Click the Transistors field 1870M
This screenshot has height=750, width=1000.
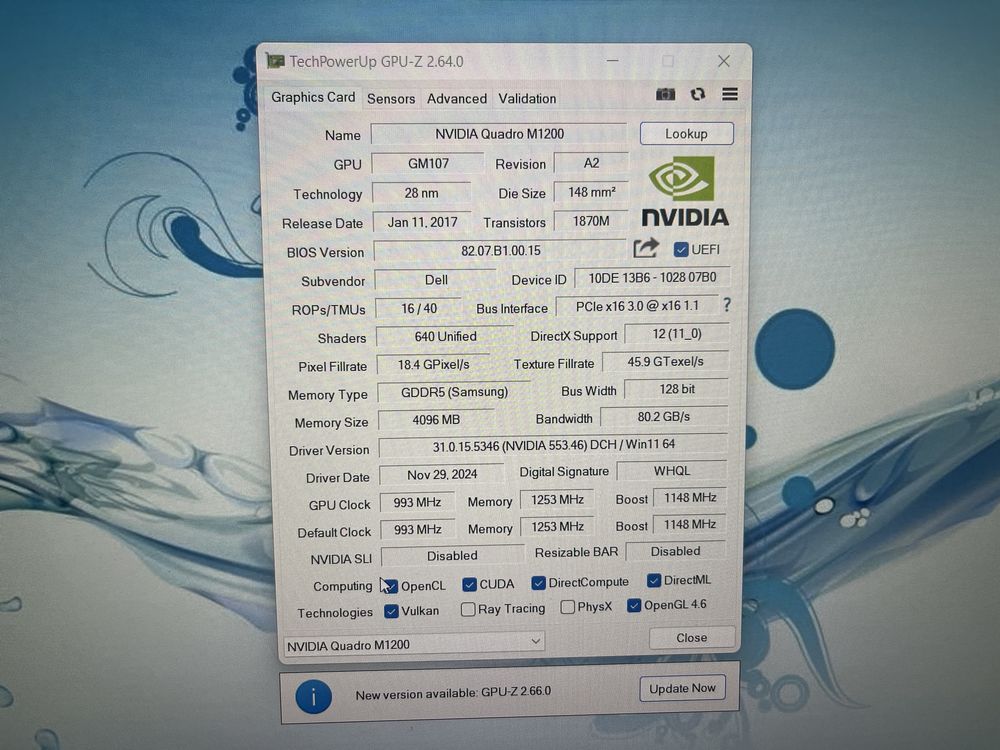(591, 221)
